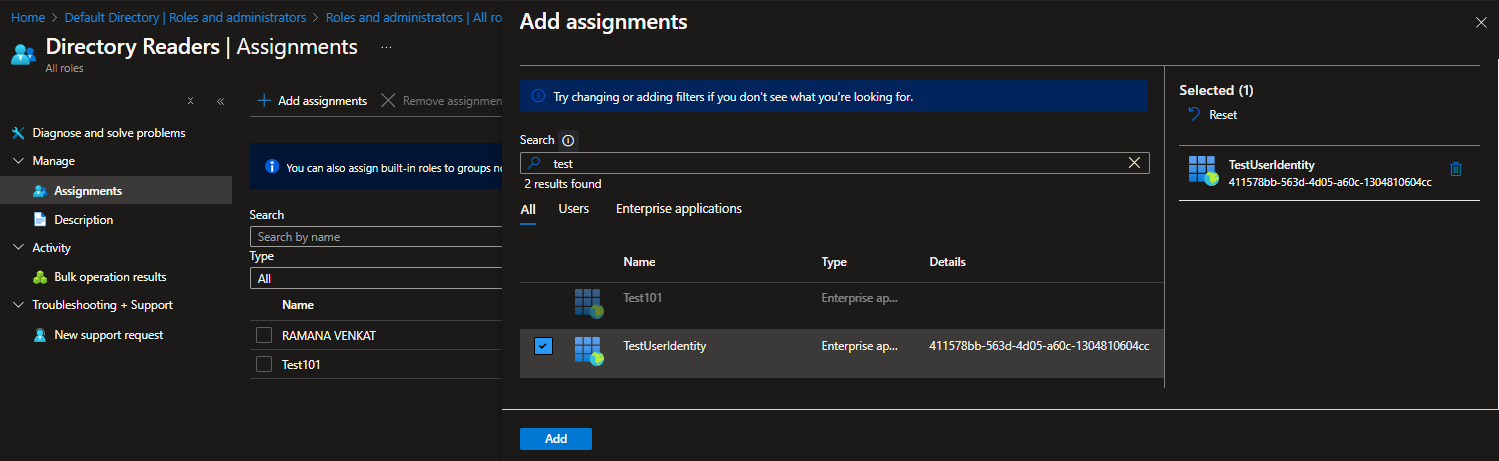Collapse the Troubleshooting + Support section
This screenshot has width=1499, height=461.
tap(17, 305)
